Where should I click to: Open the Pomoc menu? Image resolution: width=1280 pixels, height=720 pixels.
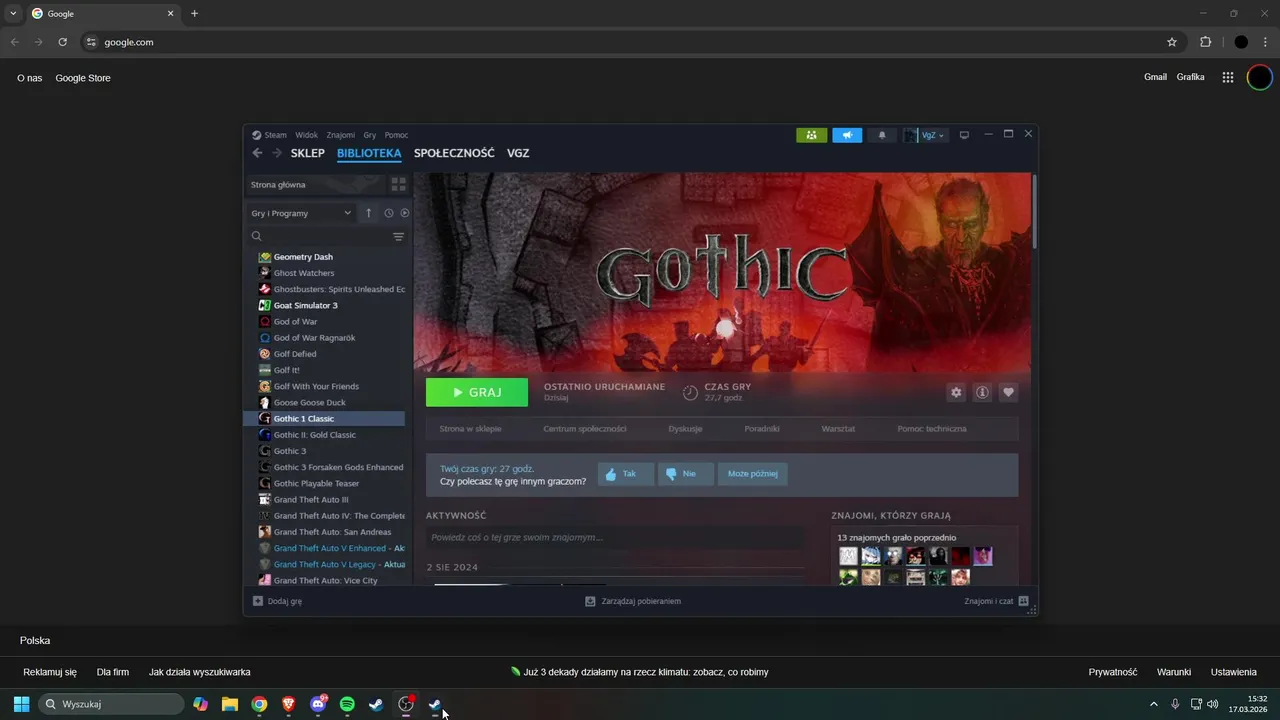[396, 135]
